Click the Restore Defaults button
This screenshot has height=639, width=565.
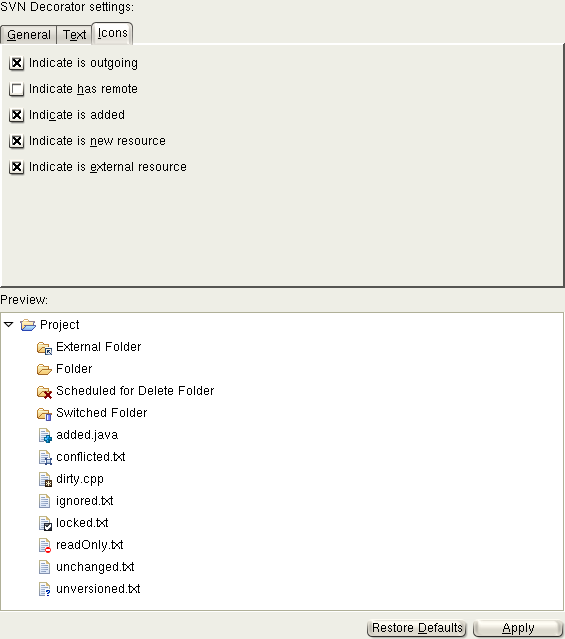[x=417, y=628]
